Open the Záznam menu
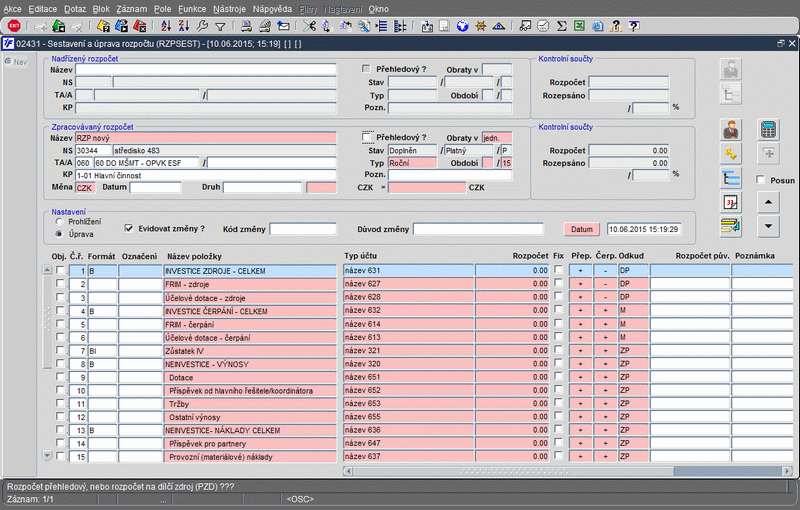 (132, 7)
